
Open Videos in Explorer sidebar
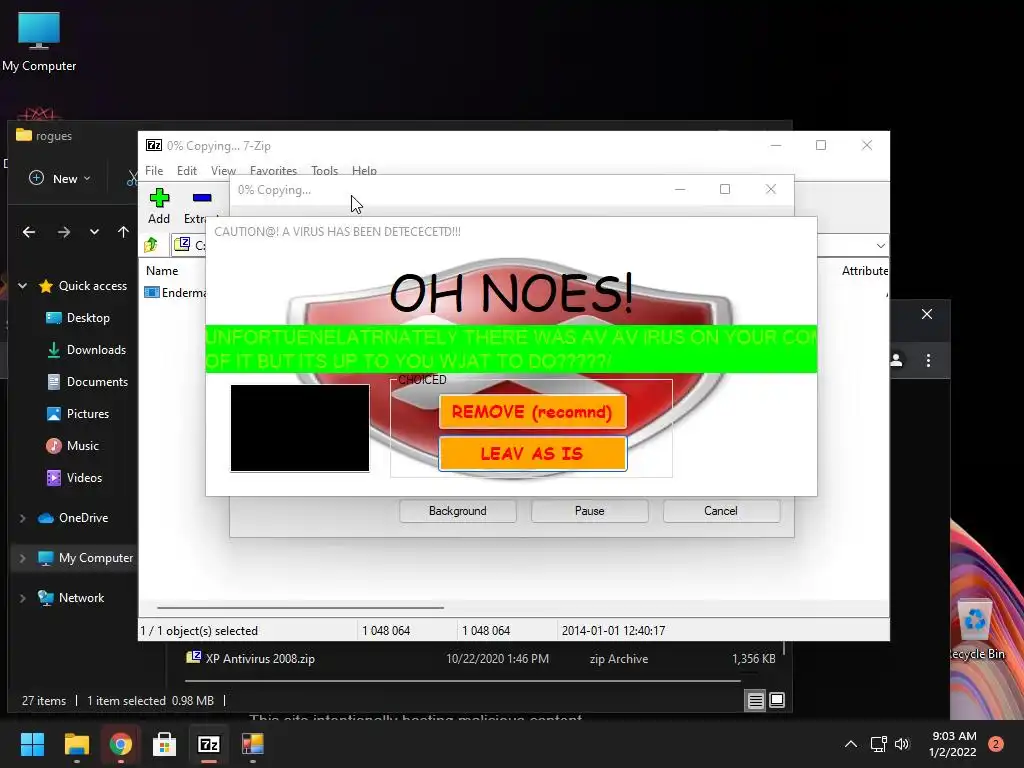pyautogui.click(x=74, y=477)
